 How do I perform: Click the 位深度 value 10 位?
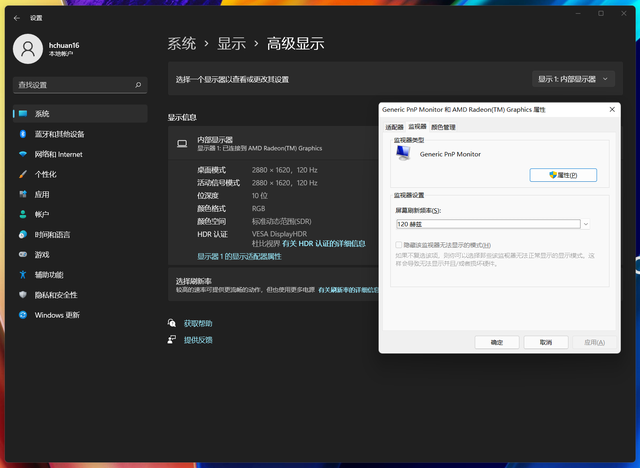click(x=260, y=195)
